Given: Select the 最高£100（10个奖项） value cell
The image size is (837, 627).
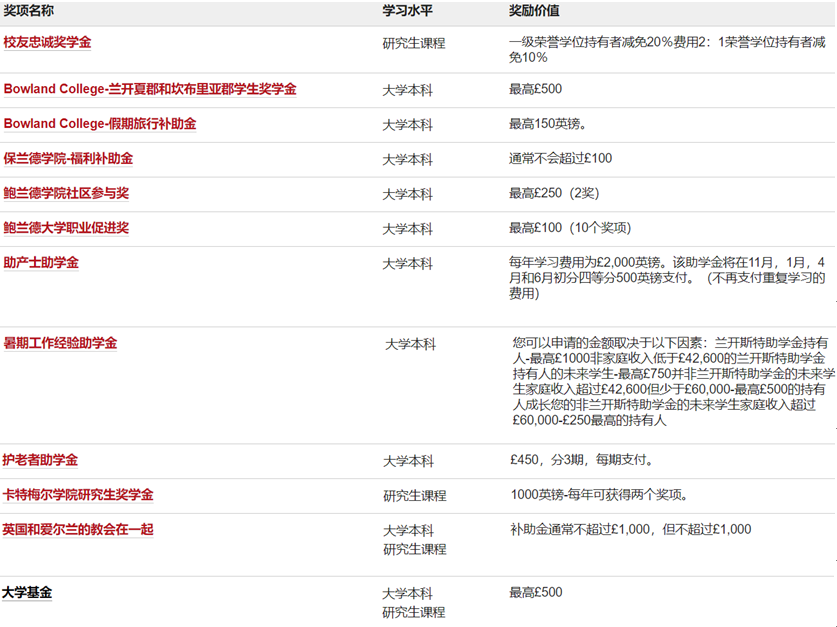Looking at the screenshot, I should pos(570,228).
